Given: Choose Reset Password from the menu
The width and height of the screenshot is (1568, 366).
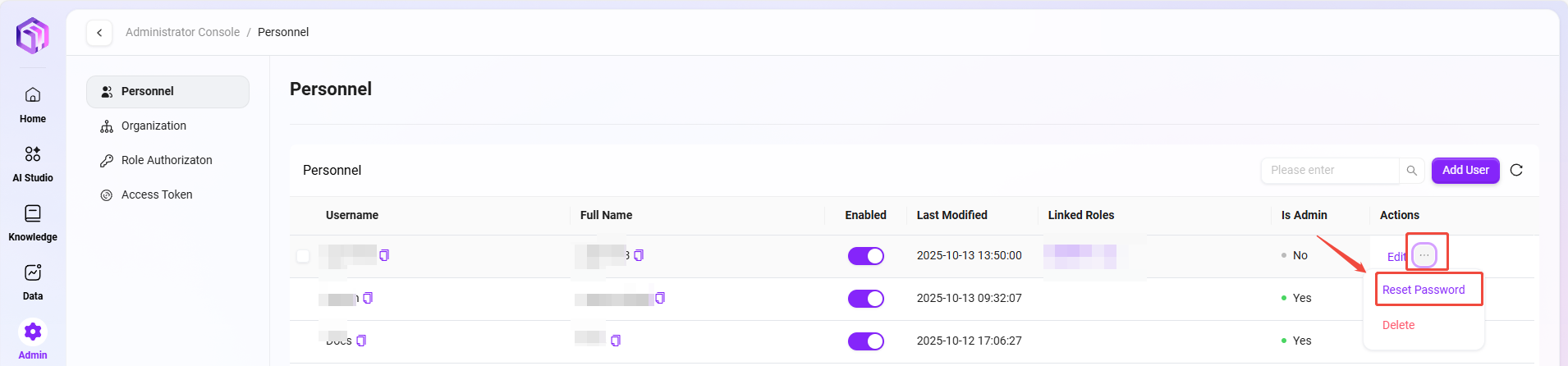Looking at the screenshot, I should tap(1423, 290).
